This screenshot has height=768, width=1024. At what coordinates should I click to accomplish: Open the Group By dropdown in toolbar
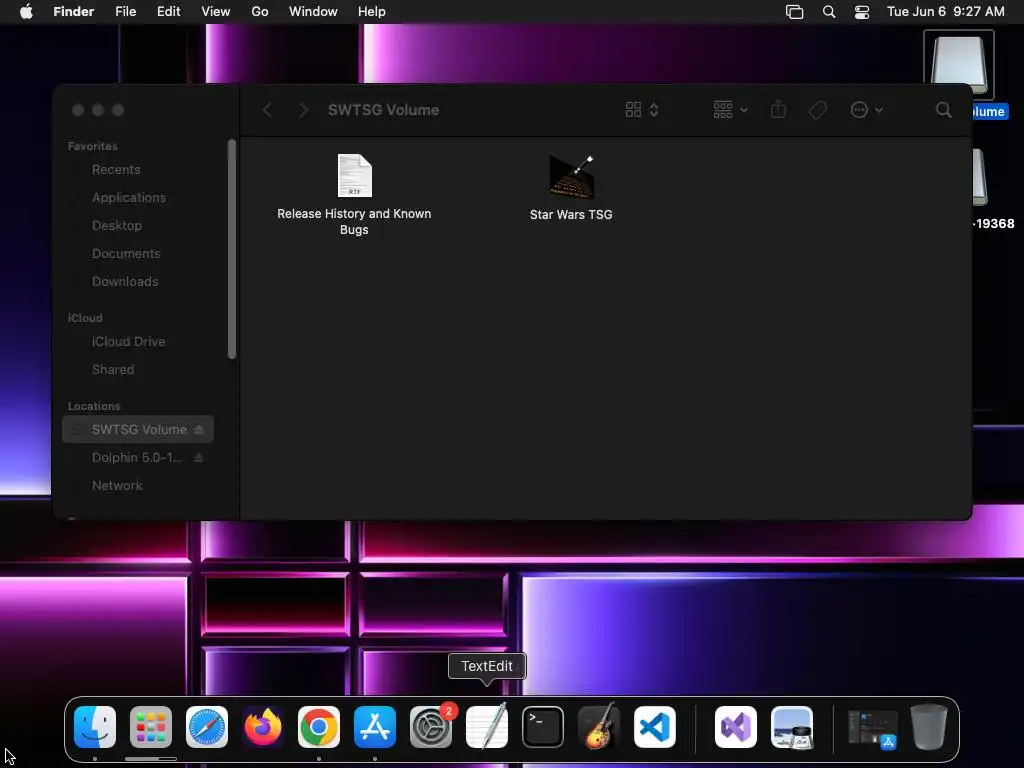(730, 110)
